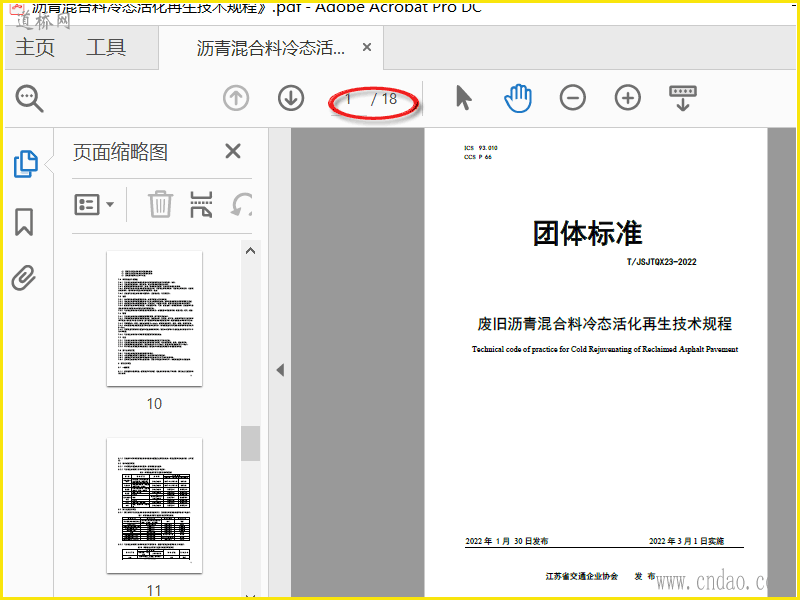Select the page 10 thumbnail

click(x=154, y=318)
